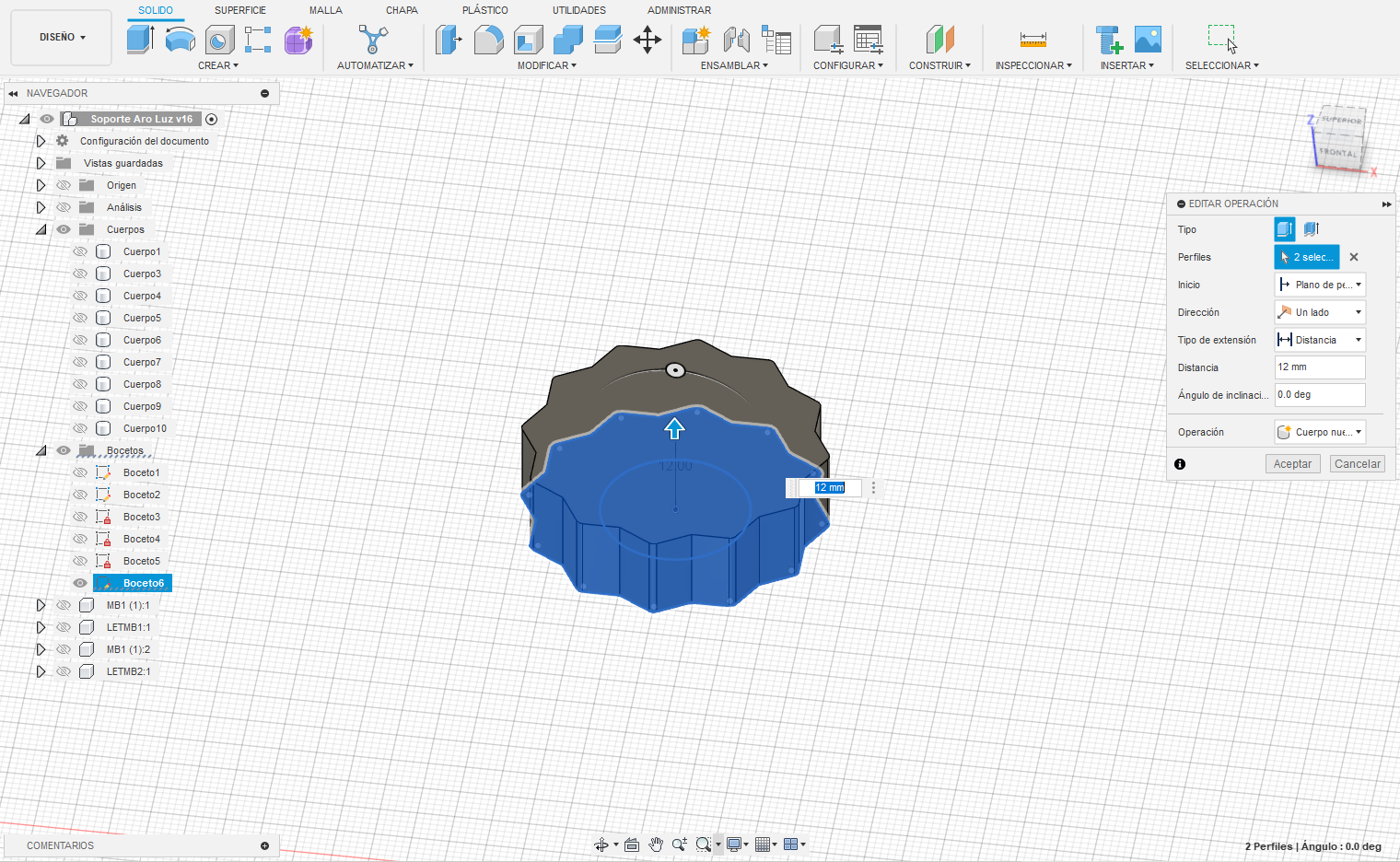This screenshot has width=1400, height=862.
Task: Toggle visibility eye of Boceto6
Action: (80, 583)
